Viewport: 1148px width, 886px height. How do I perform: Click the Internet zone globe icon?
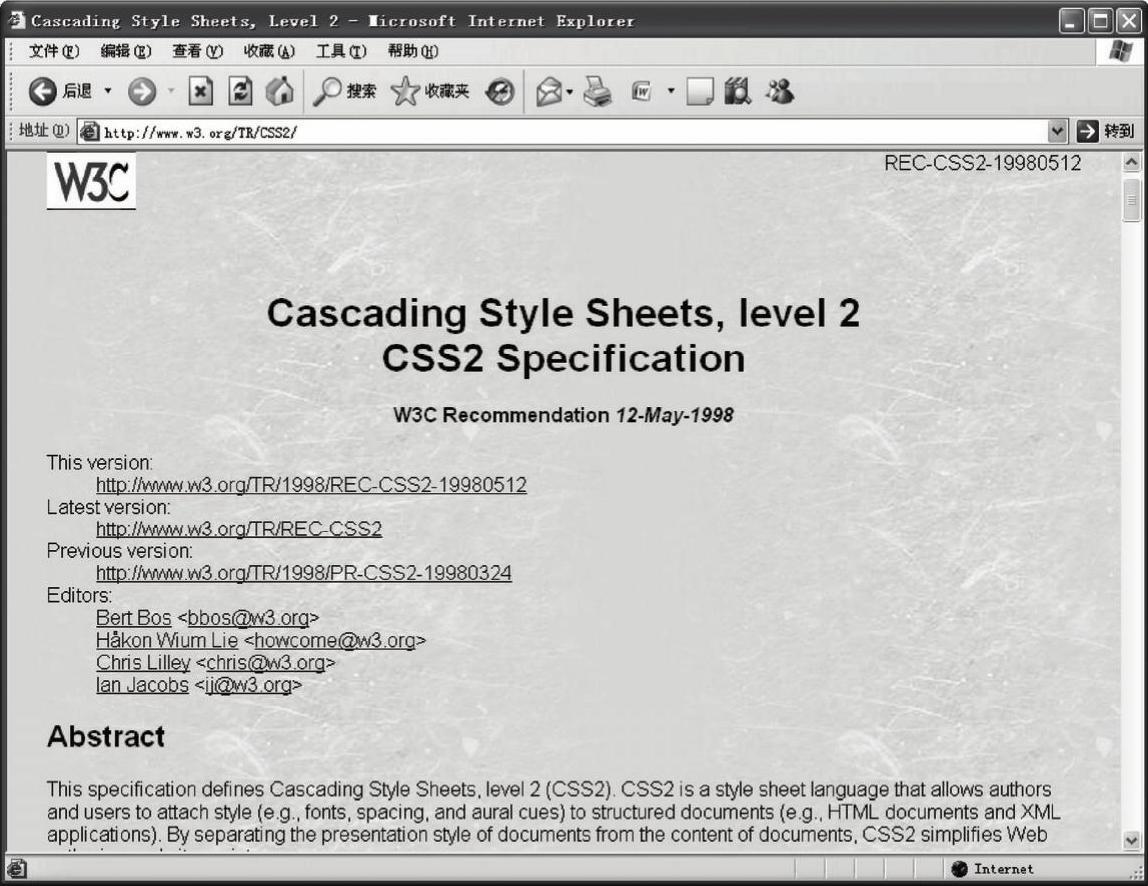(x=960, y=869)
